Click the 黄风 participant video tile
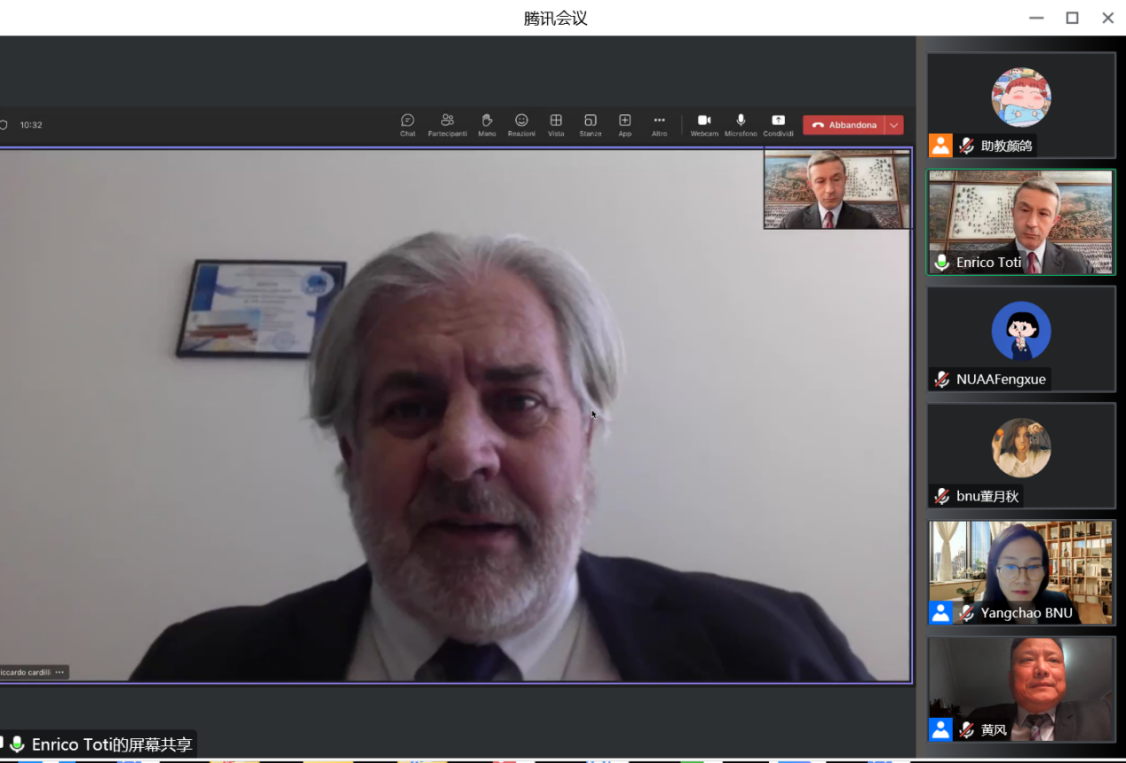The width and height of the screenshot is (1126, 763). click(1021, 689)
